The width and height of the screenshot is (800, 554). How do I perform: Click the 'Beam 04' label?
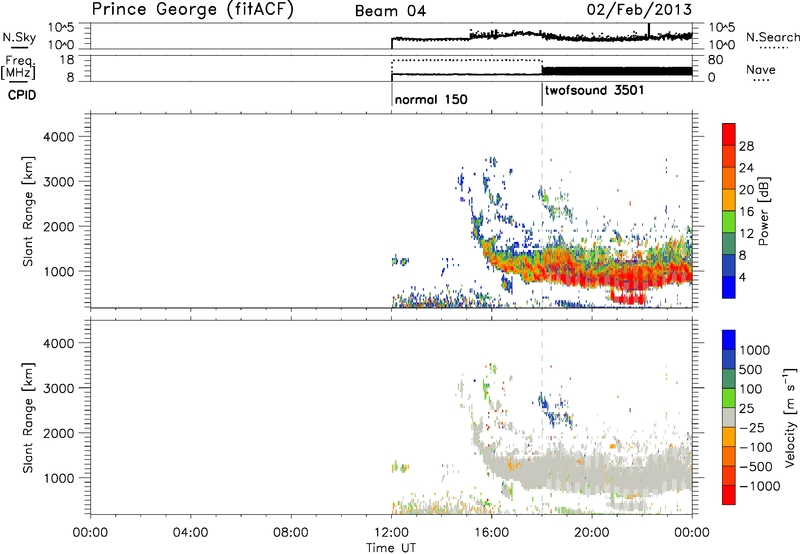[x=390, y=11]
